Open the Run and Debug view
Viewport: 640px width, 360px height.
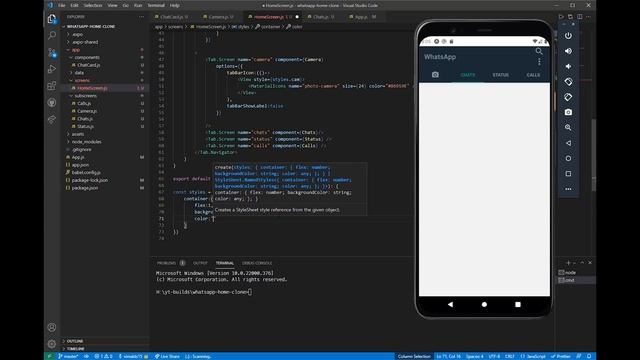(x=52, y=69)
